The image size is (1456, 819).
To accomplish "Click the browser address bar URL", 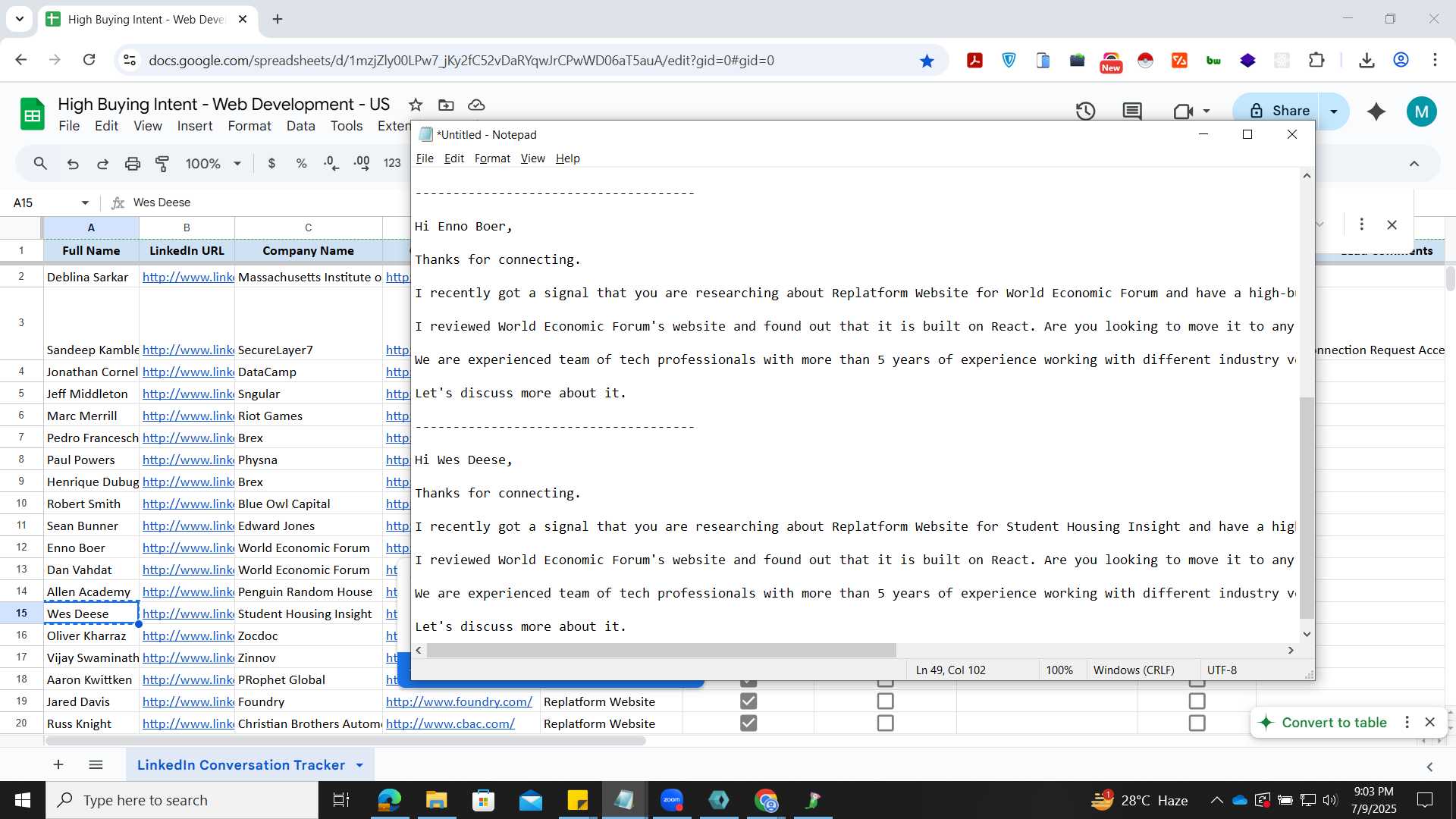I will click(x=461, y=61).
